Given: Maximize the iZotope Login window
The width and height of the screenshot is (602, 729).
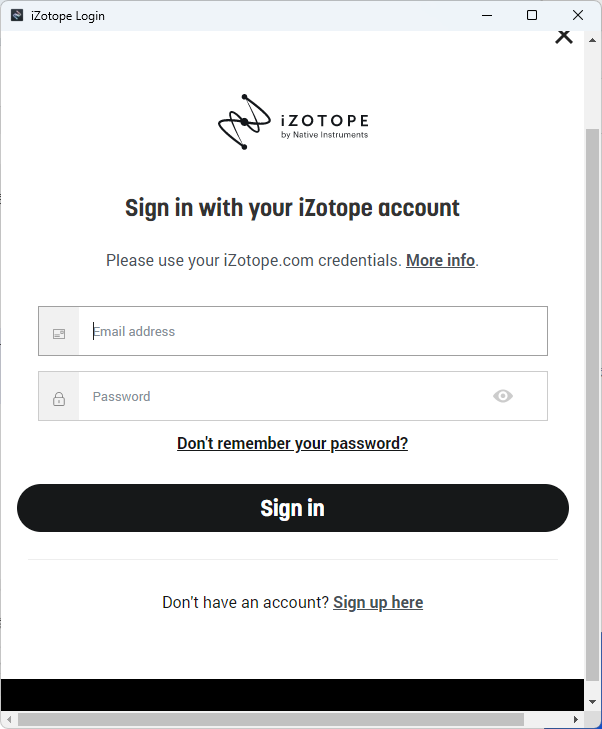Looking at the screenshot, I should click(x=532, y=15).
